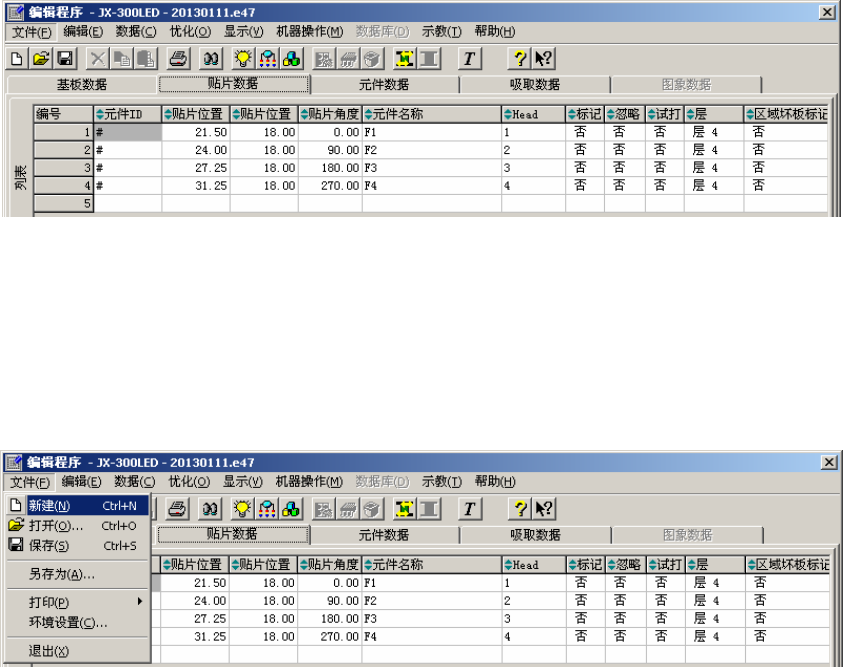Sort by 贴片角度 column header in top window
The height and width of the screenshot is (667, 843).
pos(330,114)
